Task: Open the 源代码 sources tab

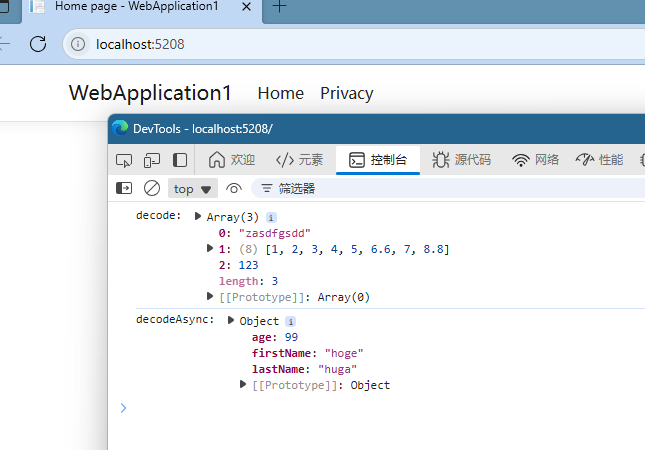Action: pyautogui.click(x=461, y=160)
